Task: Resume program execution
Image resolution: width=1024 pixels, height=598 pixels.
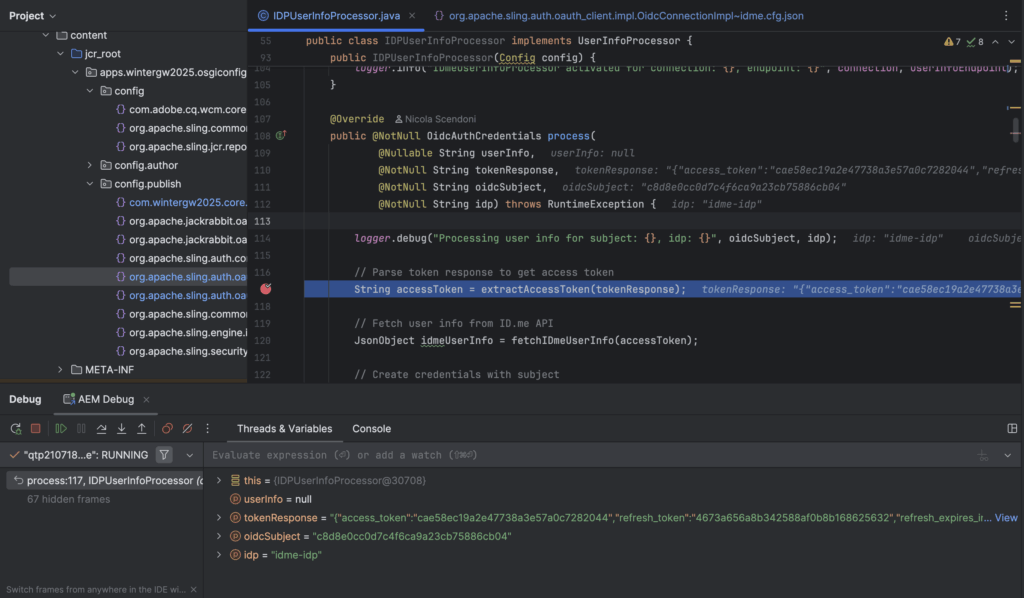Action: [x=61, y=429]
